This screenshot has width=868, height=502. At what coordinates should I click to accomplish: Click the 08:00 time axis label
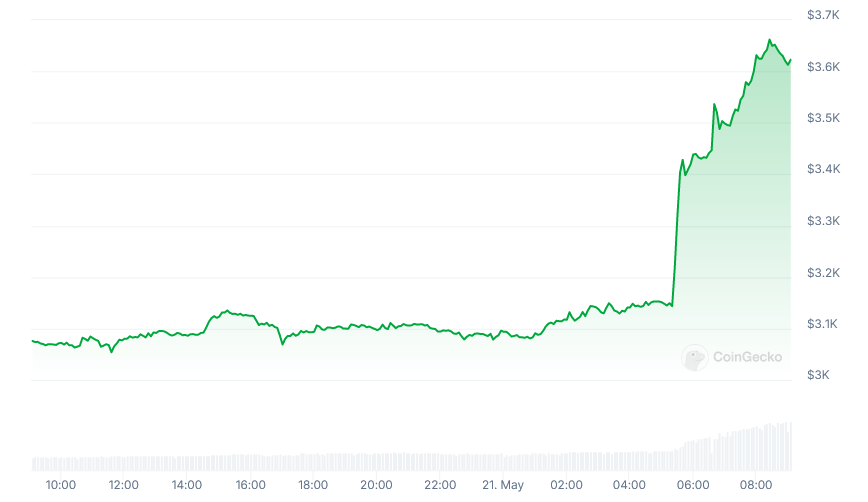coord(755,486)
